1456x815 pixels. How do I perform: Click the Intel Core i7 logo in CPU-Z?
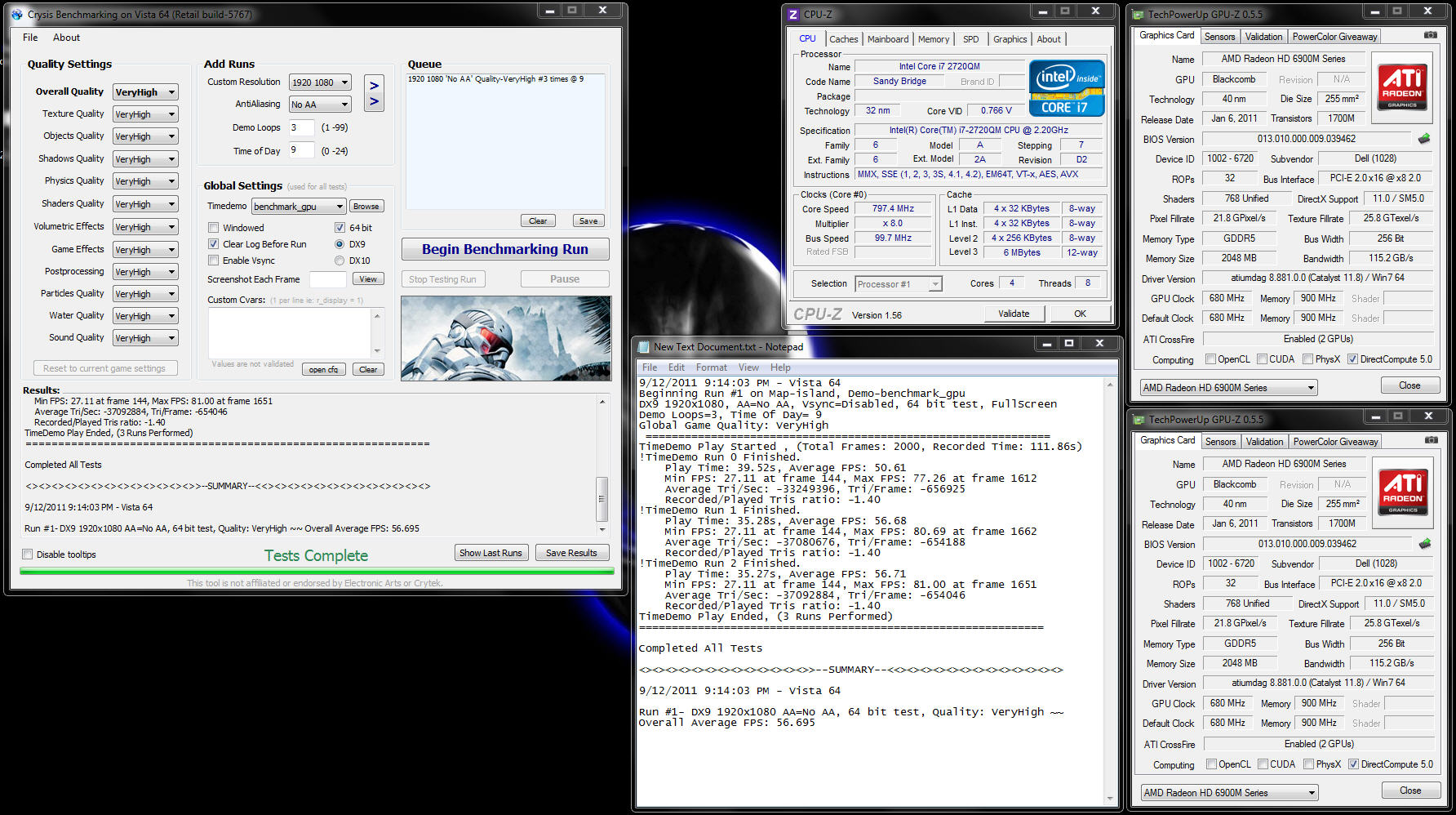[1067, 88]
